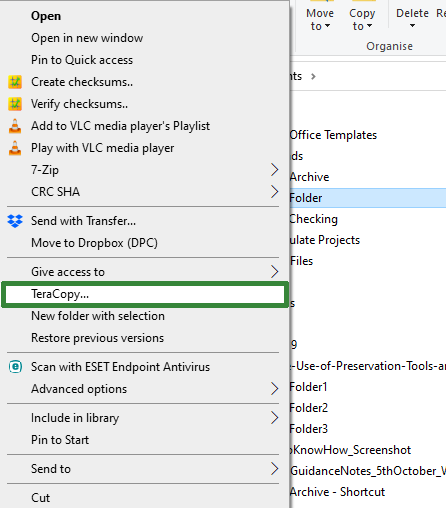Click VLC cone icon beside Play with VLC
The image size is (446, 508).
[x=15, y=148]
